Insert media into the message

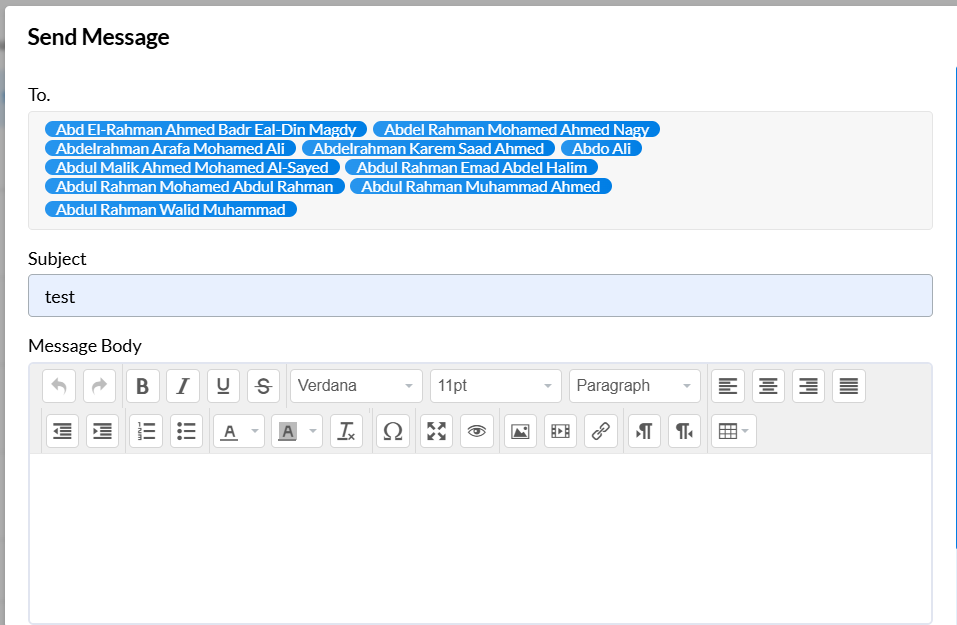pyautogui.click(x=560, y=432)
